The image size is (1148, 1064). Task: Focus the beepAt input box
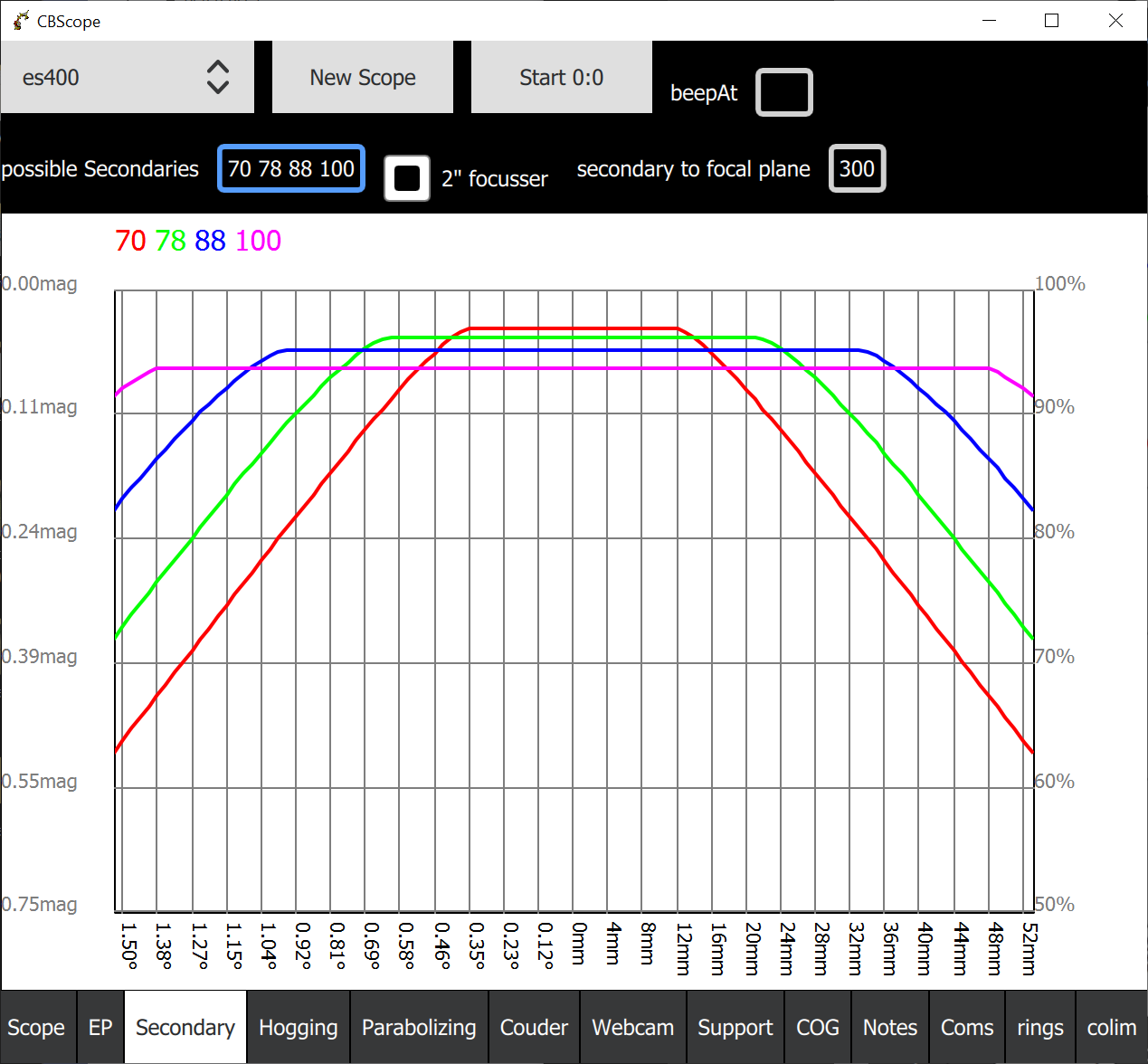(784, 92)
